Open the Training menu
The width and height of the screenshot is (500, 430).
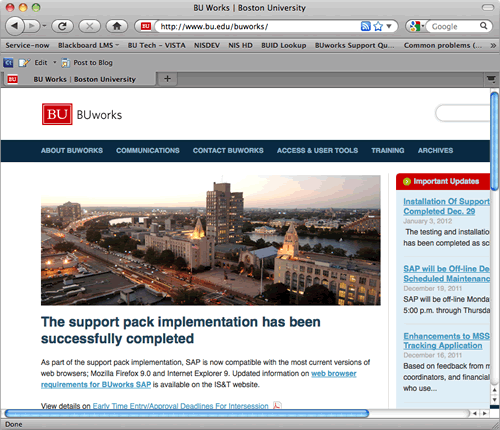pyautogui.click(x=388, y=151)
